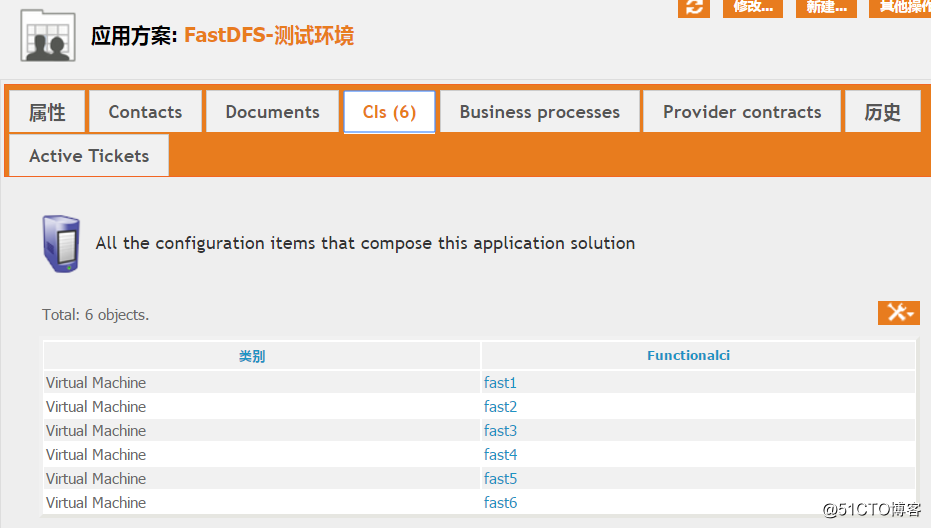Click the application solution class icon
Image resolution: width=931 pixels, height=528 pixels.
tap(48, 36)
